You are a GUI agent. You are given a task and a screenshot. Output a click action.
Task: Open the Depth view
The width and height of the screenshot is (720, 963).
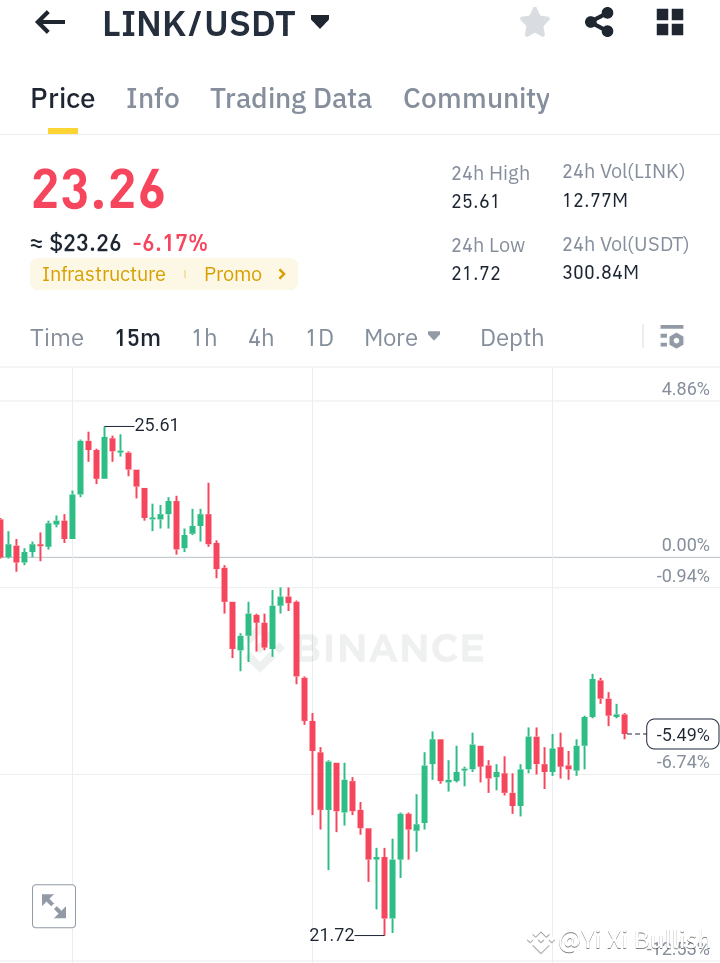tap(511, 338)
